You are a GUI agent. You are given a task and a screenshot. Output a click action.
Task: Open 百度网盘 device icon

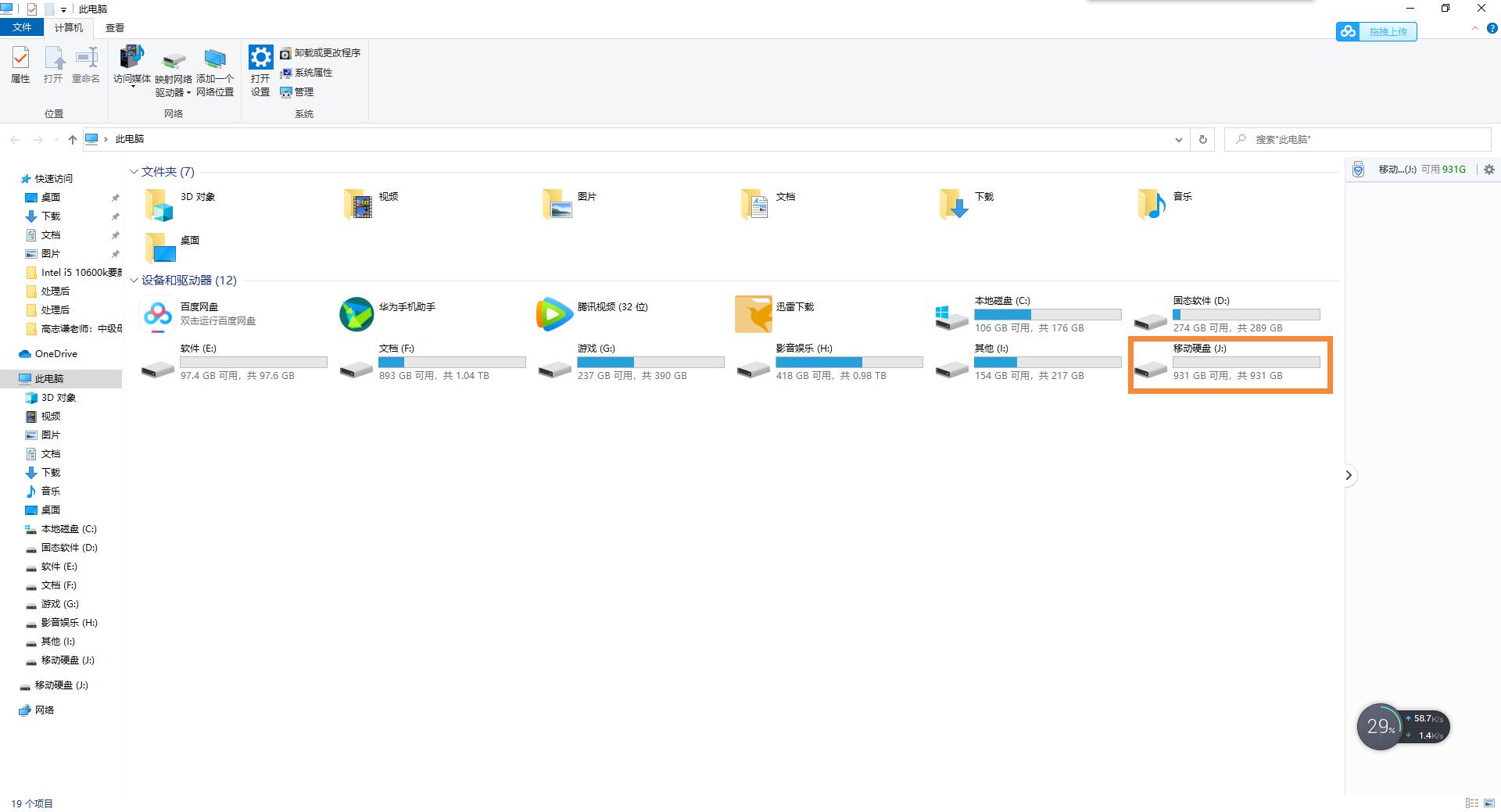158,314
